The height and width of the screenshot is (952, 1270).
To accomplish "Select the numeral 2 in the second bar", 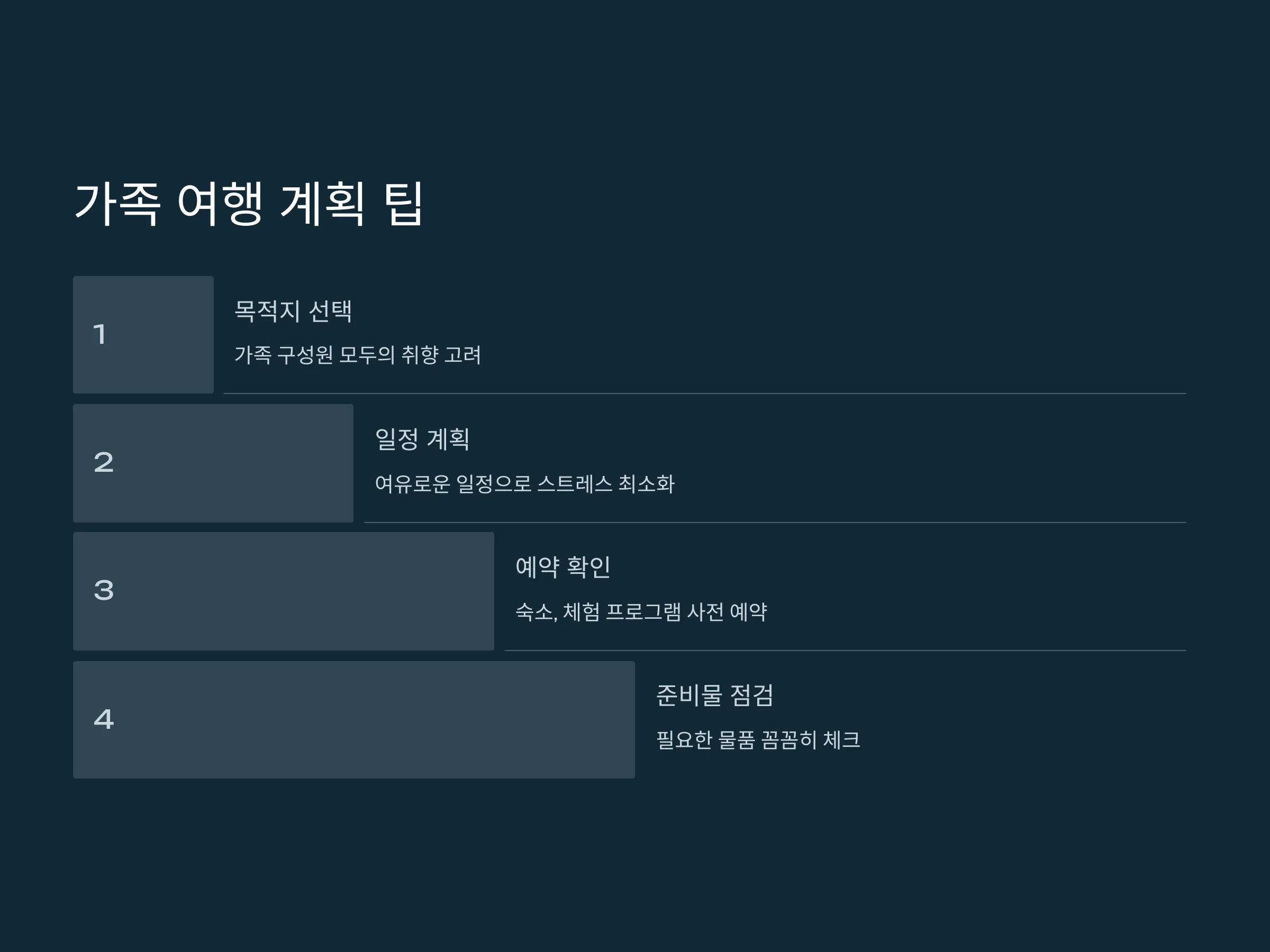I will tap(104, 463).
